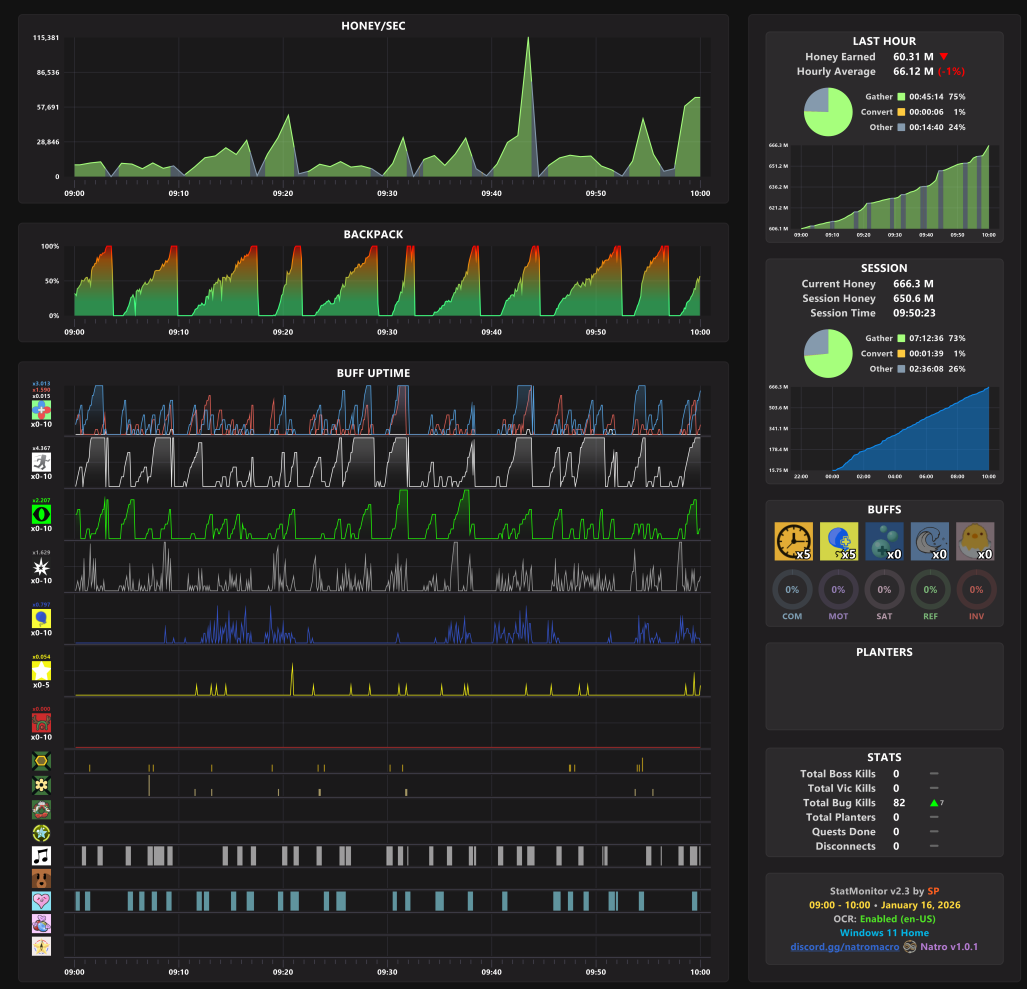Select the yellow Convert swatch in Last Hour
Viewport: 1027px width, 989px height.
(901, 112)
